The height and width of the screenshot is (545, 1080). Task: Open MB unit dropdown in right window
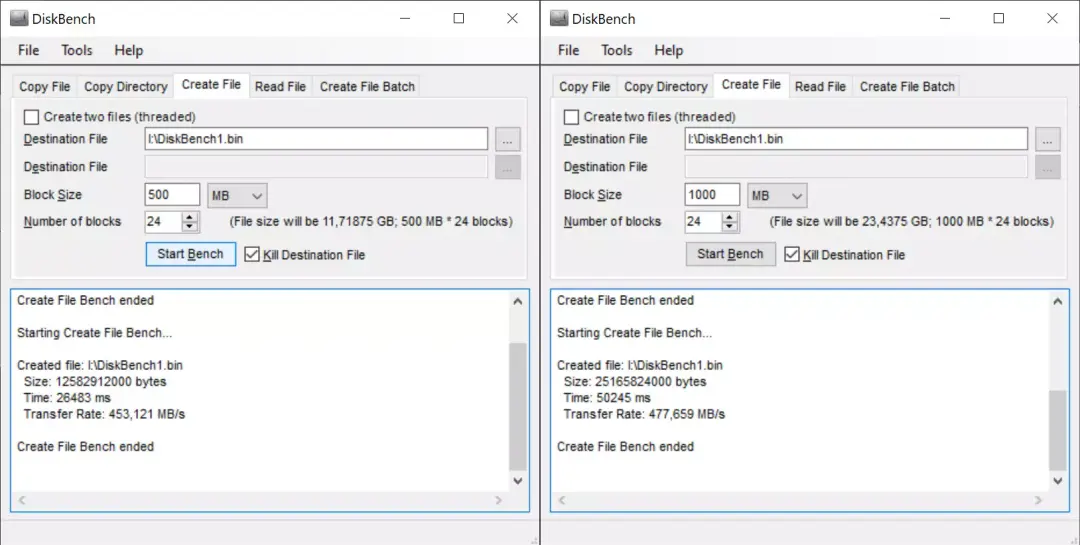(778, 196)
